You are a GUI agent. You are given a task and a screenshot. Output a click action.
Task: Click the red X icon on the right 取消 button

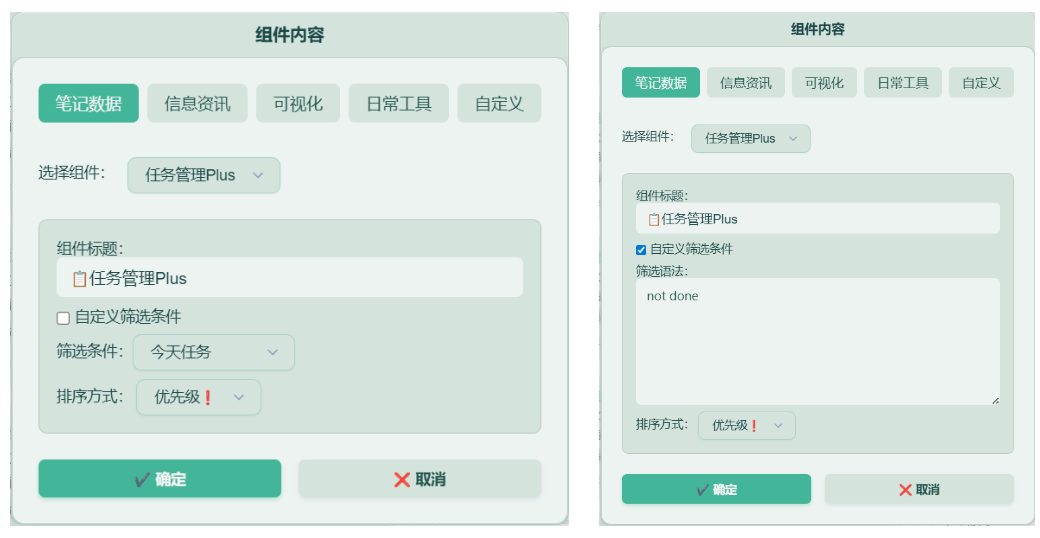(905, 490)
